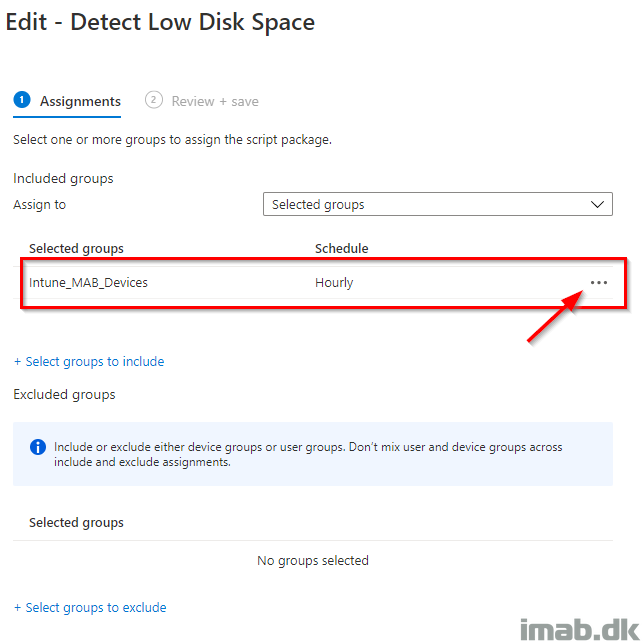
Task: Click Select groups to include link
Action: click(x=94, y=361)
